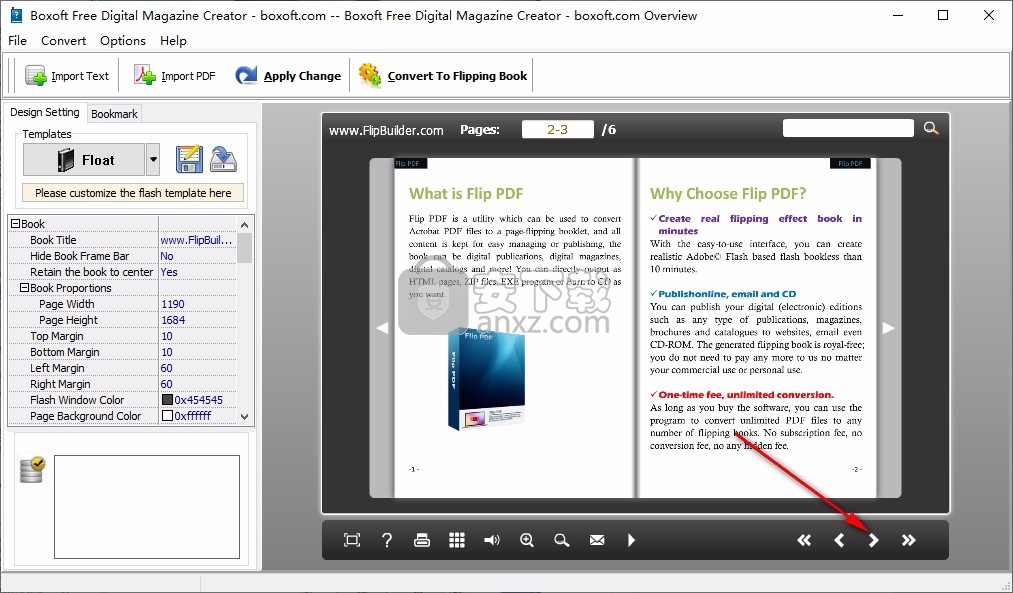
Task: Click the www.FlipBuilder.com title text
Action: [386, 130]
